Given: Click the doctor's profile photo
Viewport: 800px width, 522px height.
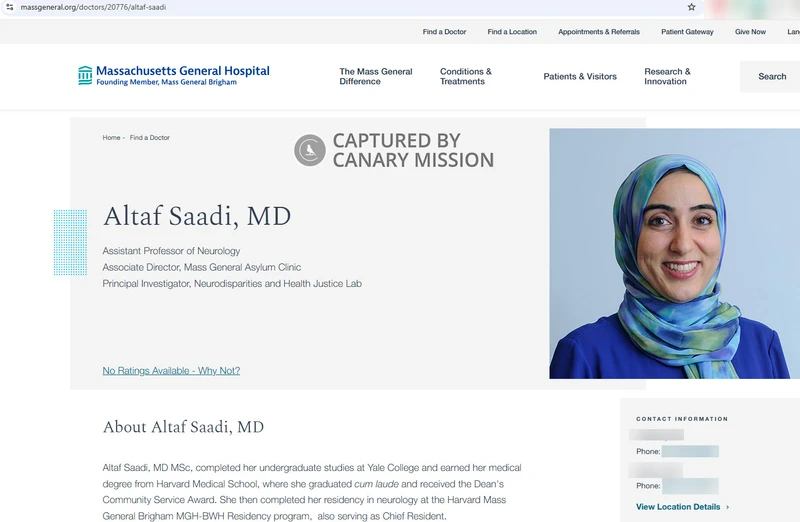Looking at the screenshot, I should (x=674, y=254).
